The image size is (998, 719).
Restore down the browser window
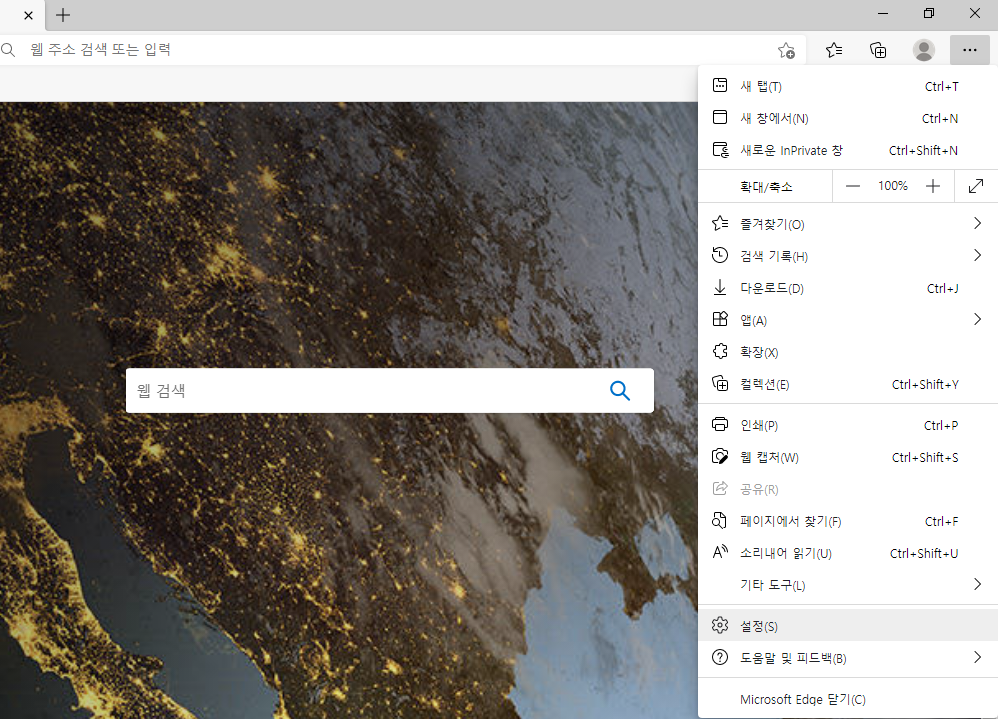point(929,13)
